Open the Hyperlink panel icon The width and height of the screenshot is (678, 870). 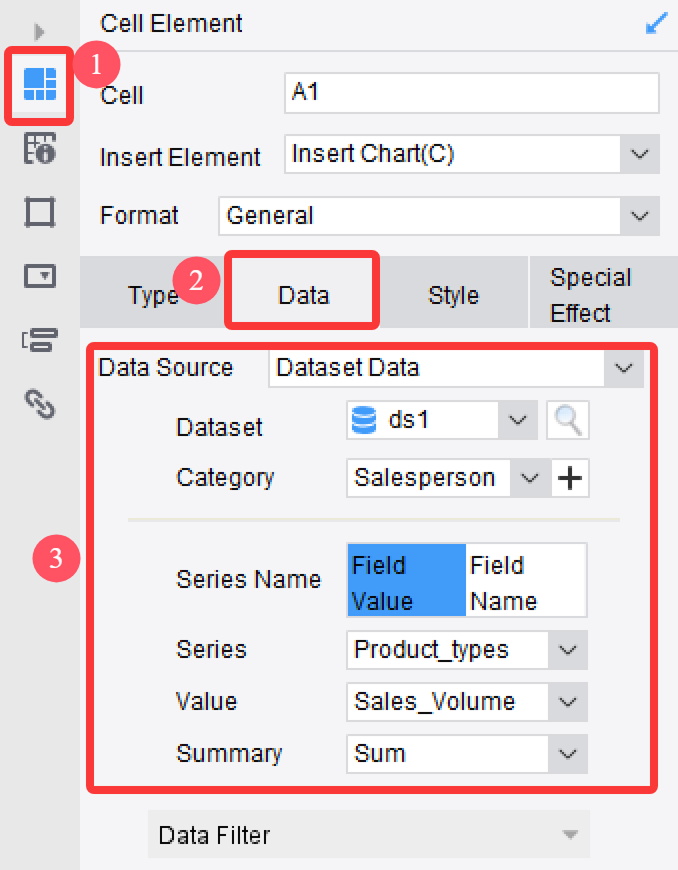(x=40, y=404)
